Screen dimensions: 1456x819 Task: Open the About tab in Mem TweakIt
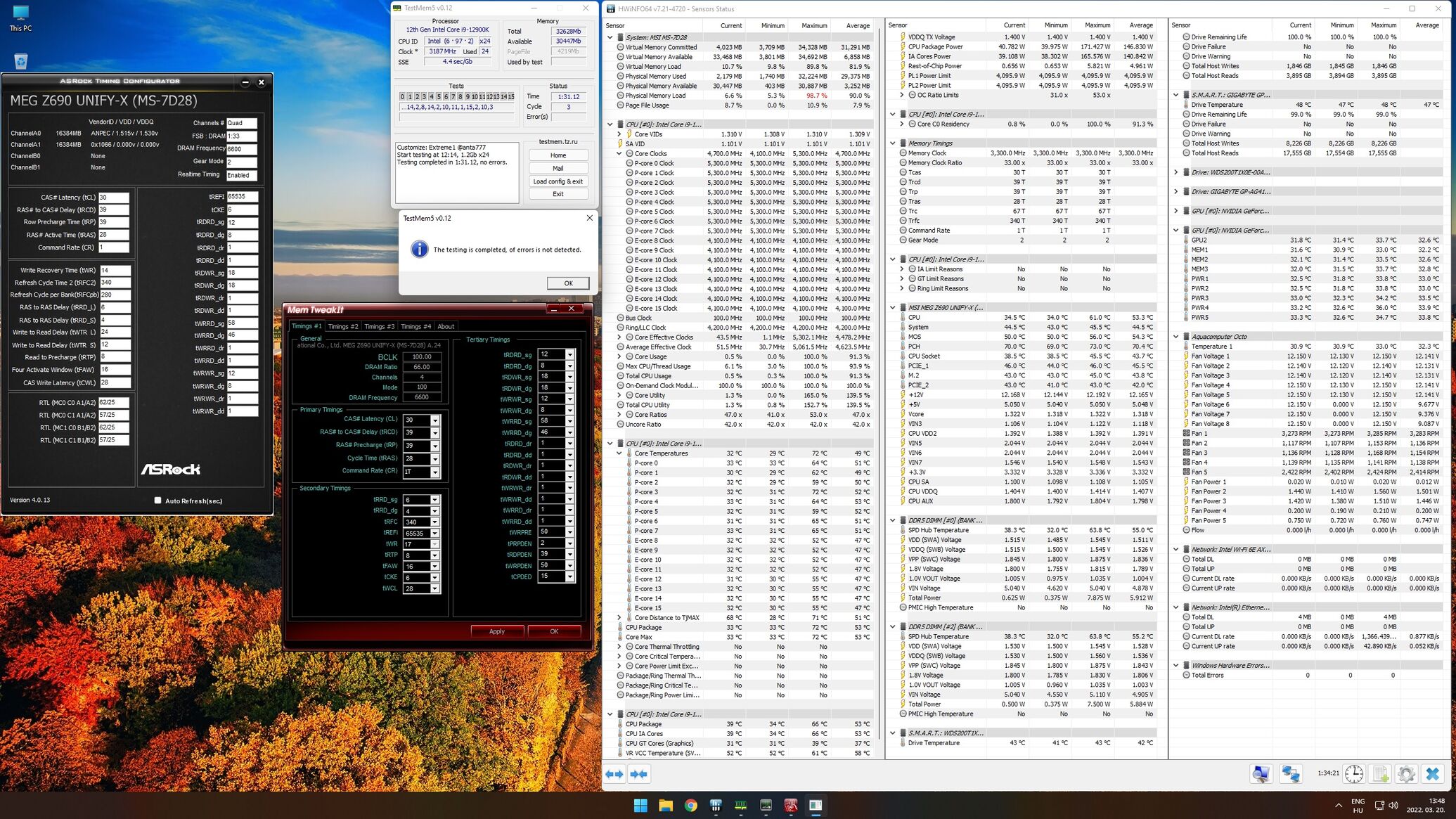point(446,326)
